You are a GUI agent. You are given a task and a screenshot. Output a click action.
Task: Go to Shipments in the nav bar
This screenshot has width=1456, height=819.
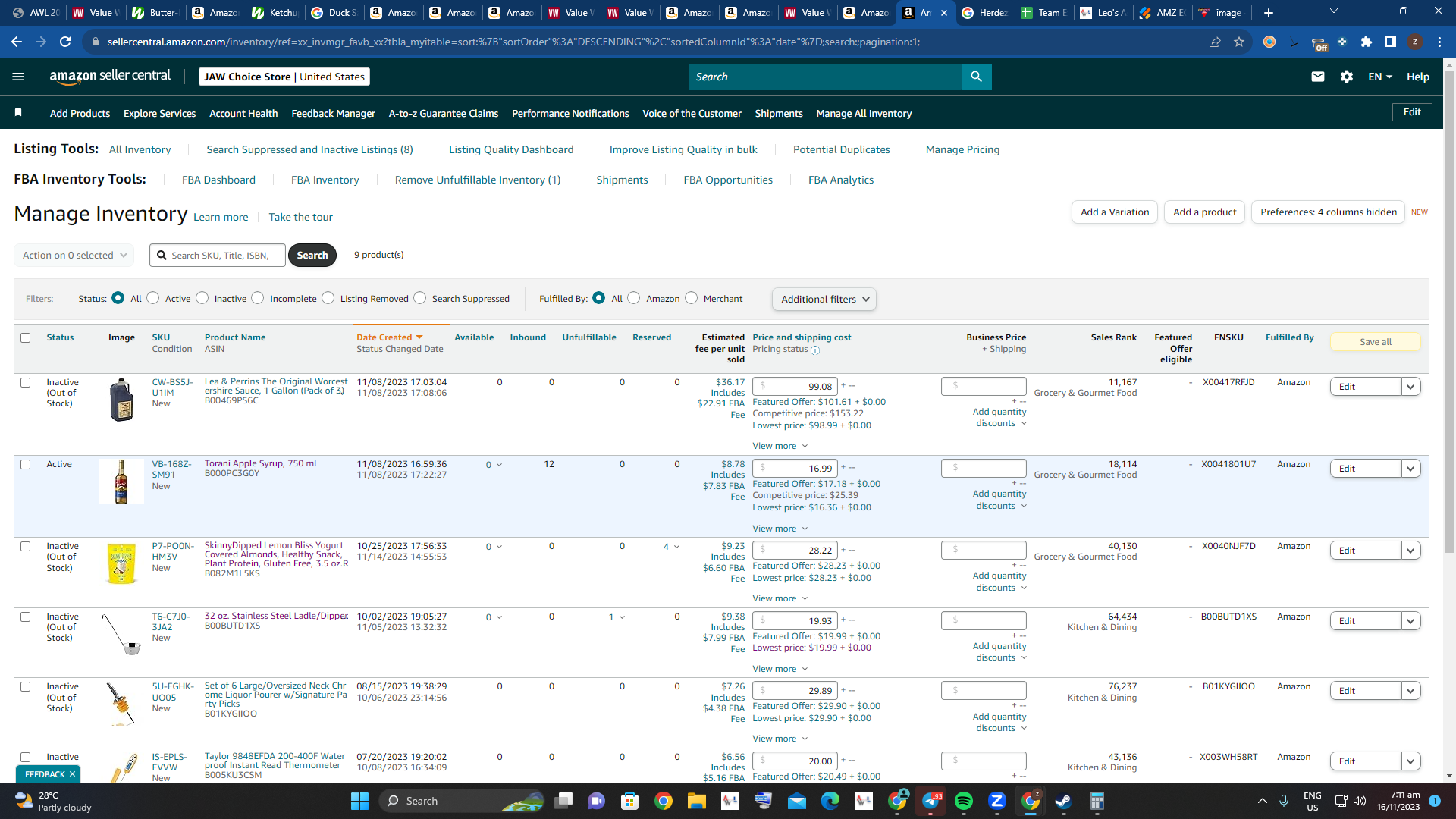click(x=779, y=113)
